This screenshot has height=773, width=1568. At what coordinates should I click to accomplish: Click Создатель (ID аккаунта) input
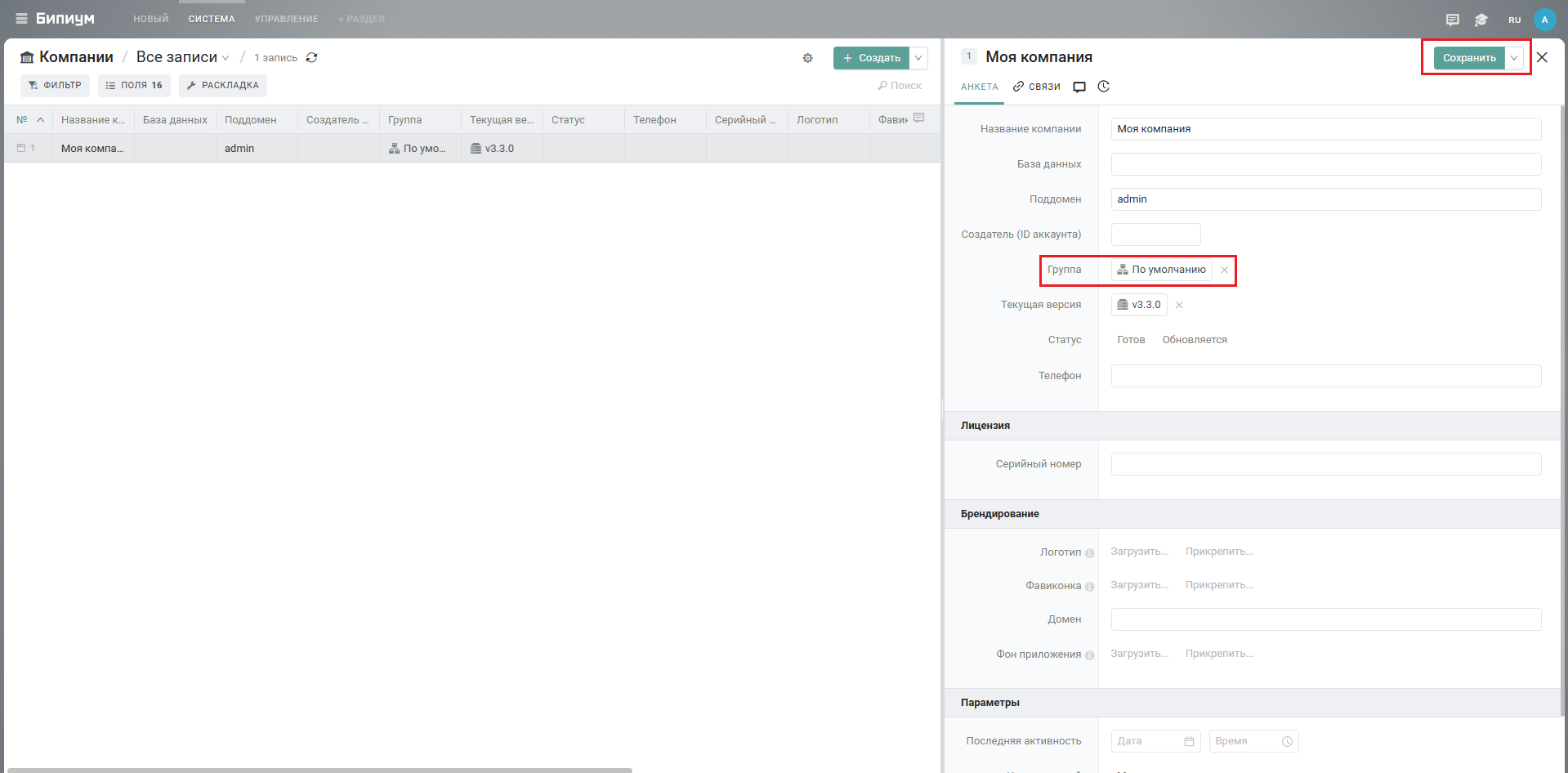[x=1156, y=235]
